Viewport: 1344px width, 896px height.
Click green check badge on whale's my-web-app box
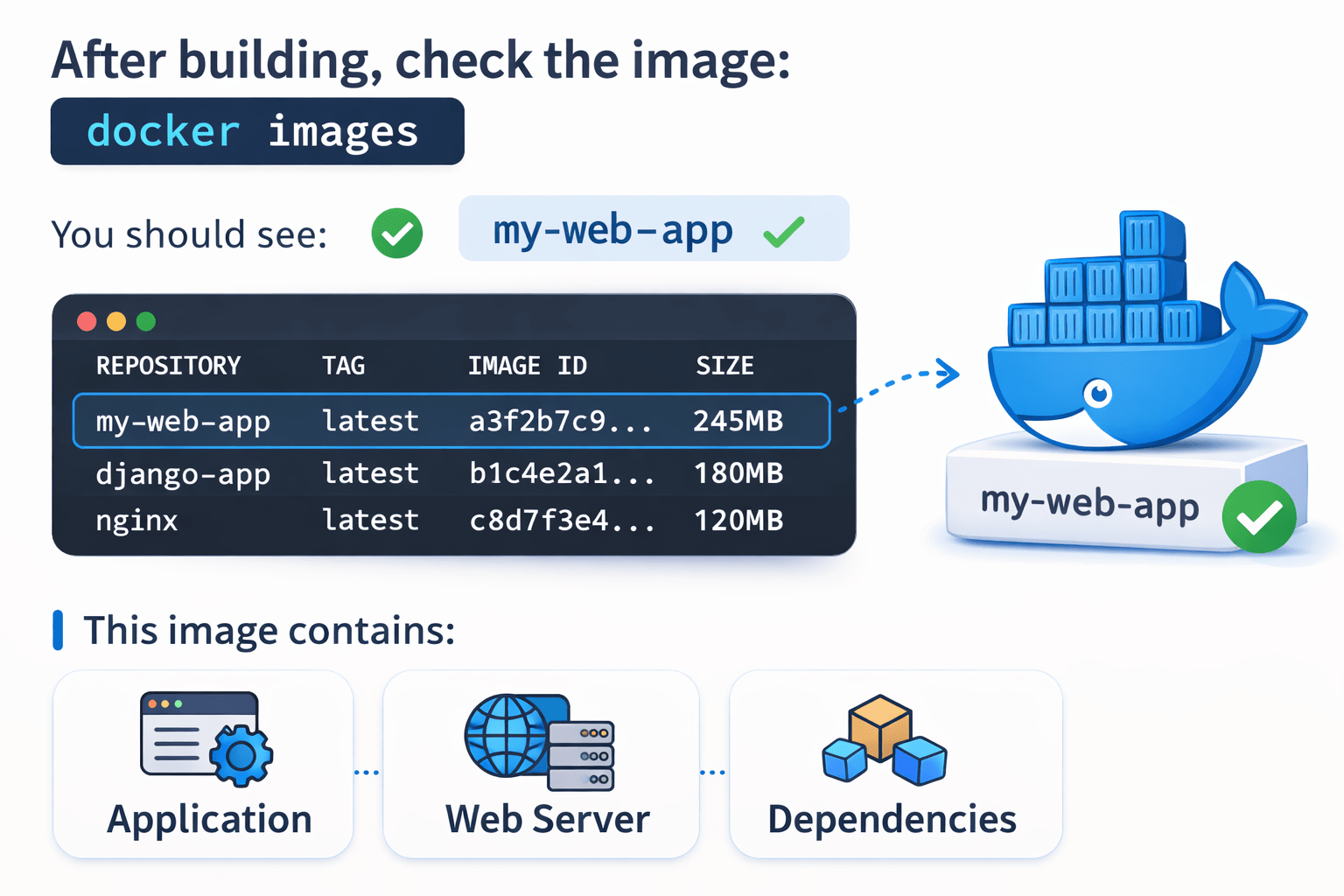click(1259, 516)
